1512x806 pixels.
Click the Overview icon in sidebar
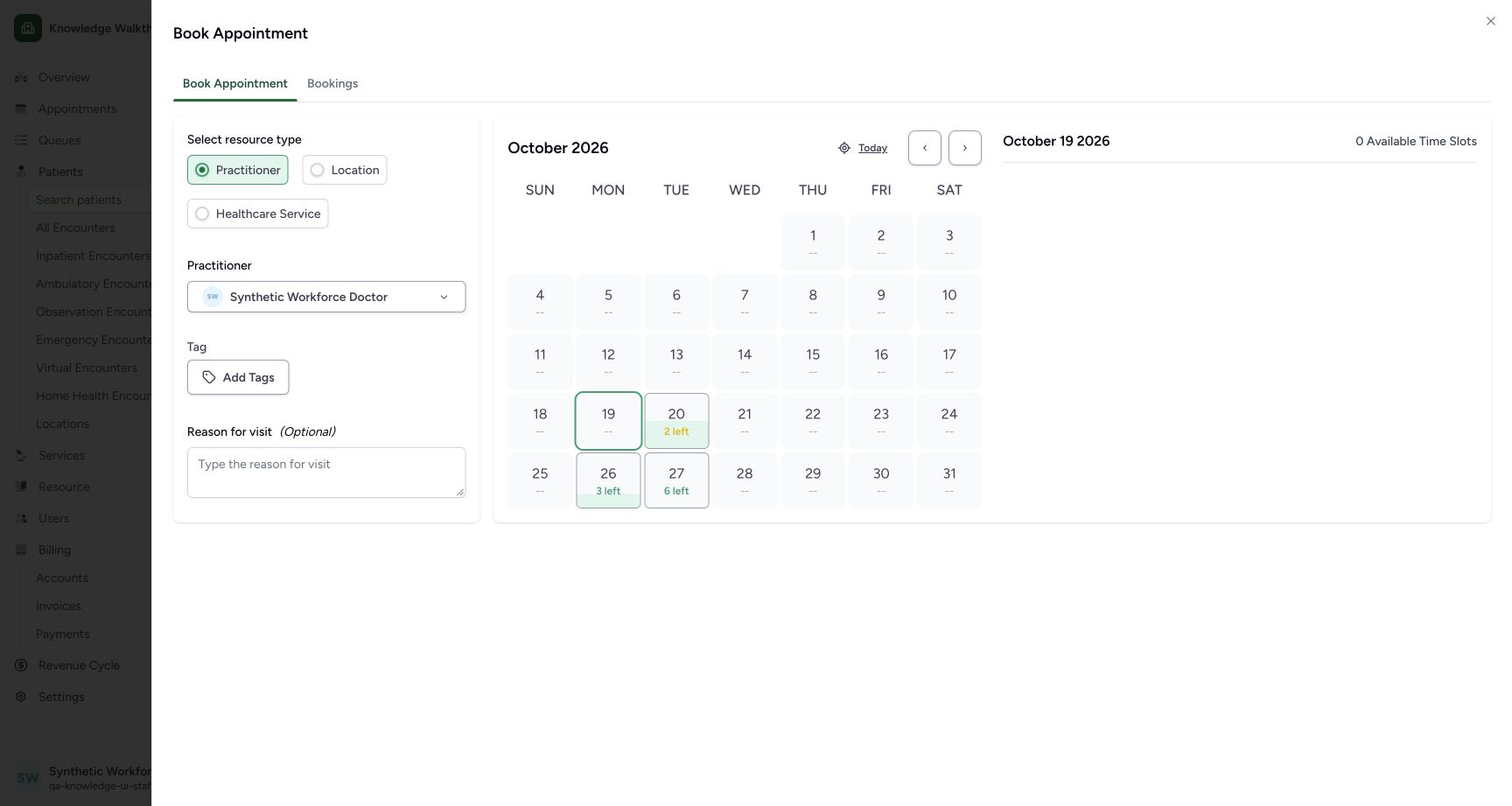pos(21,77)
